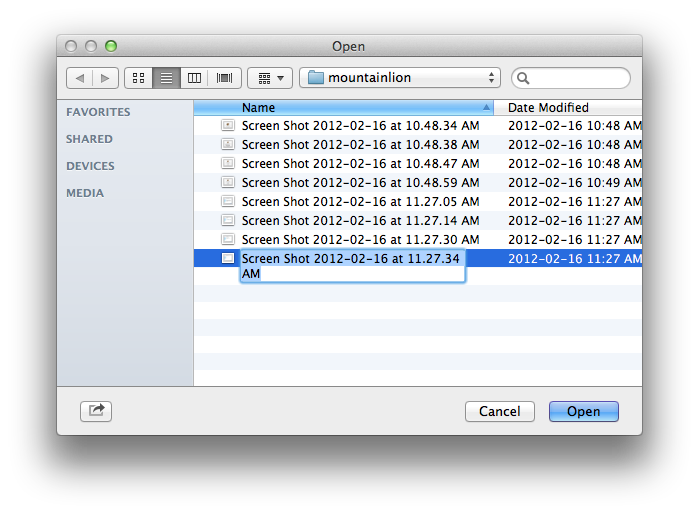
Task: Click file icon for 10.48.59 AM screenshot
Action: [228, 182]
